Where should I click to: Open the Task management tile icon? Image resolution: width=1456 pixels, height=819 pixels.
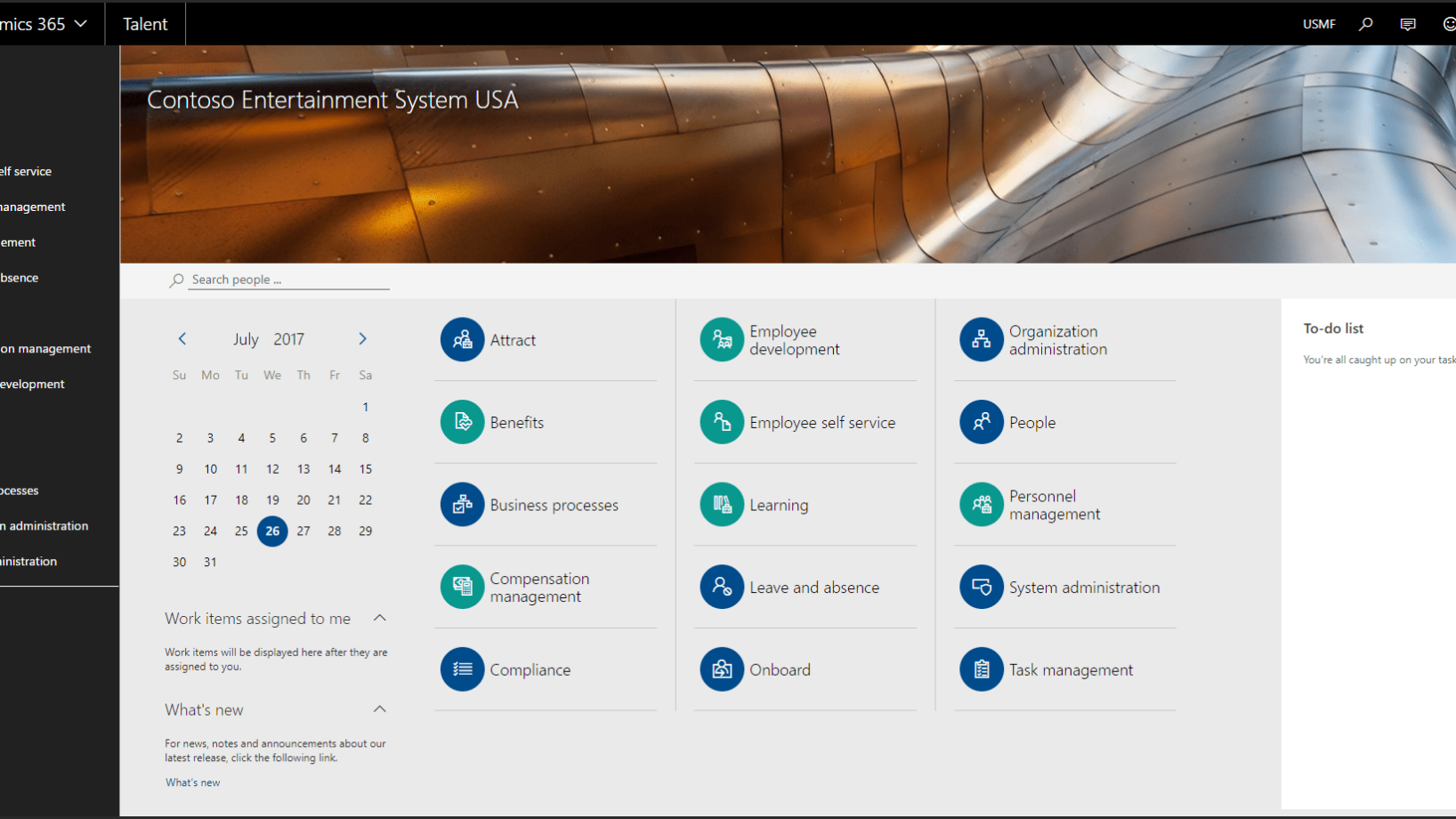(982, 669)
